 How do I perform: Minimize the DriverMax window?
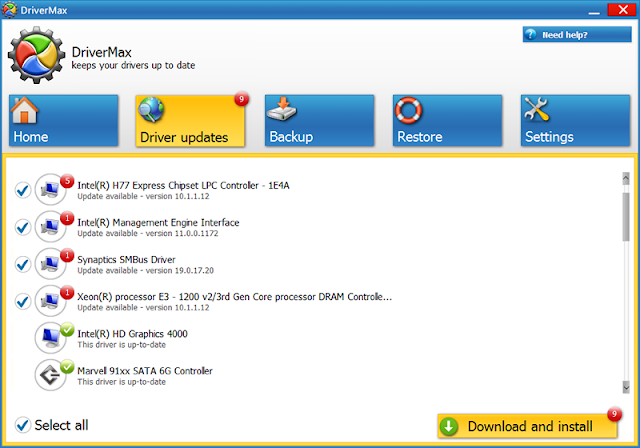pos(594,11)
